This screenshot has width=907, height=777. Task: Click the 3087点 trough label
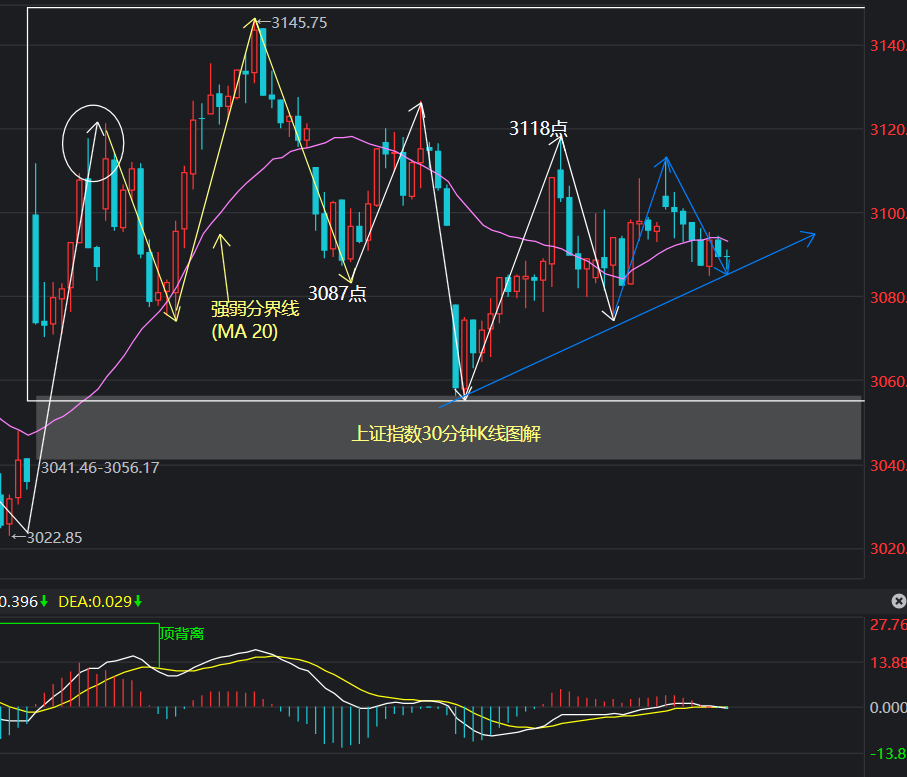(x=337, y=293)
